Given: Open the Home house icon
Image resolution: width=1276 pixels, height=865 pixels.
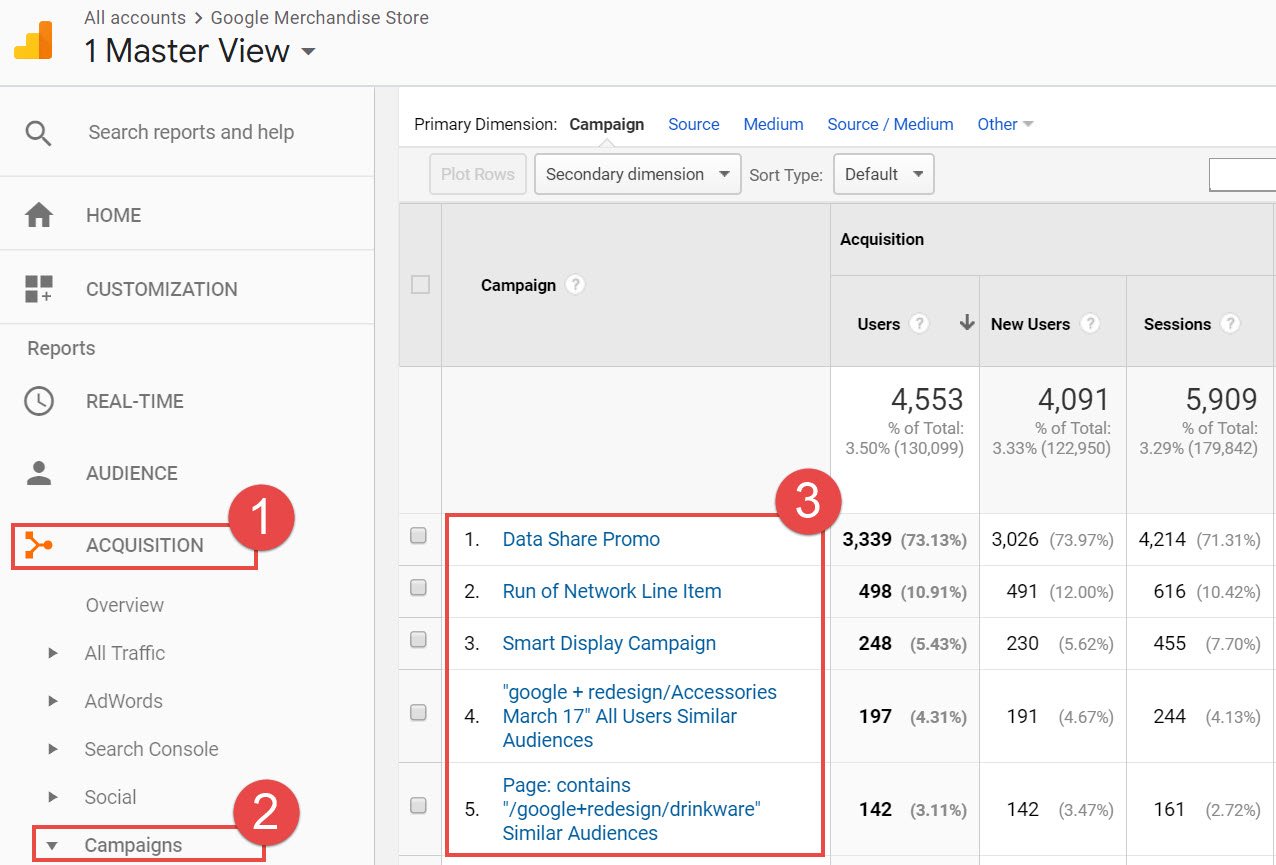Looking at the screenshot, I should pos(39,215).
